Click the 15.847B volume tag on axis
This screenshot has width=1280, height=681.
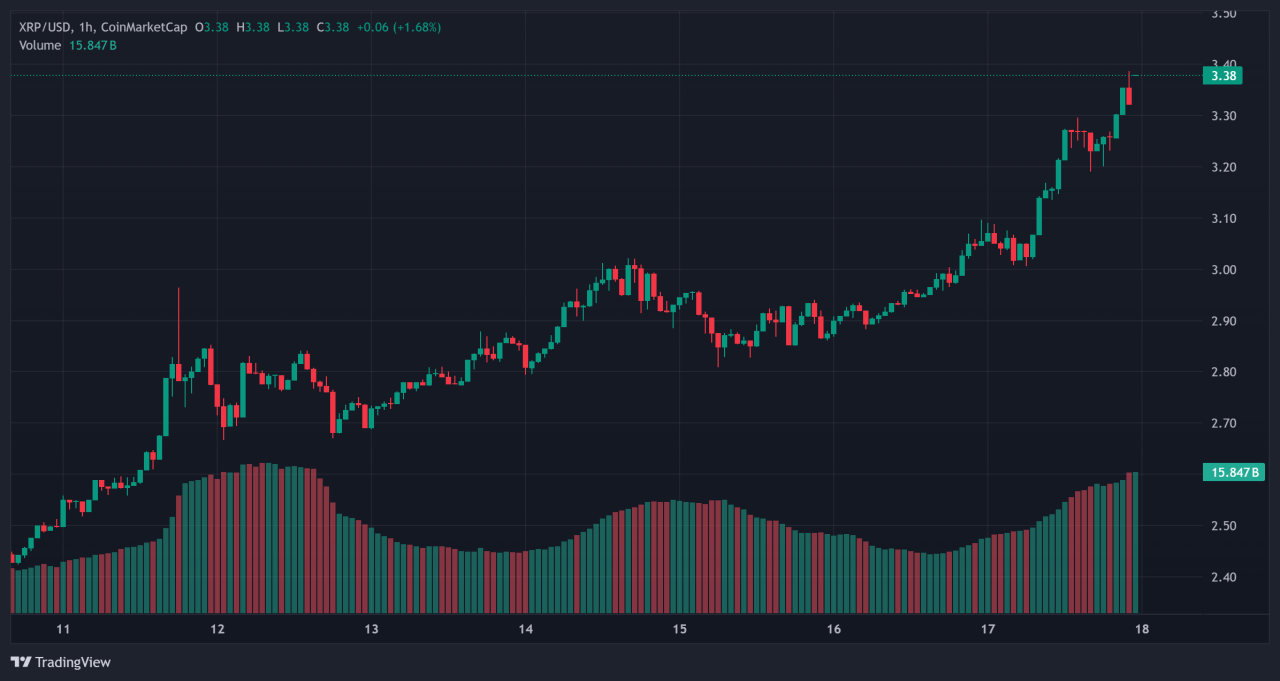[x=1236, y=473]
